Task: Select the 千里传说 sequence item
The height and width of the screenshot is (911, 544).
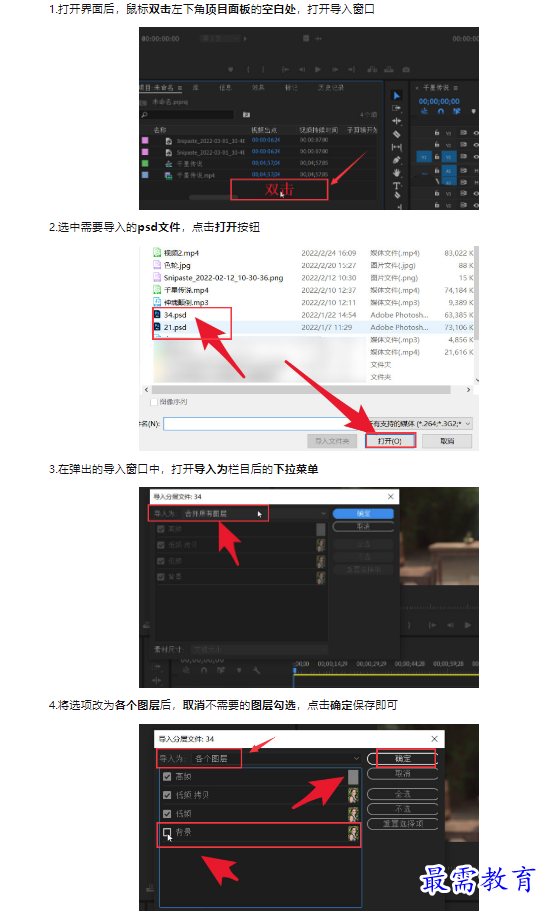Action: (191, 164)
